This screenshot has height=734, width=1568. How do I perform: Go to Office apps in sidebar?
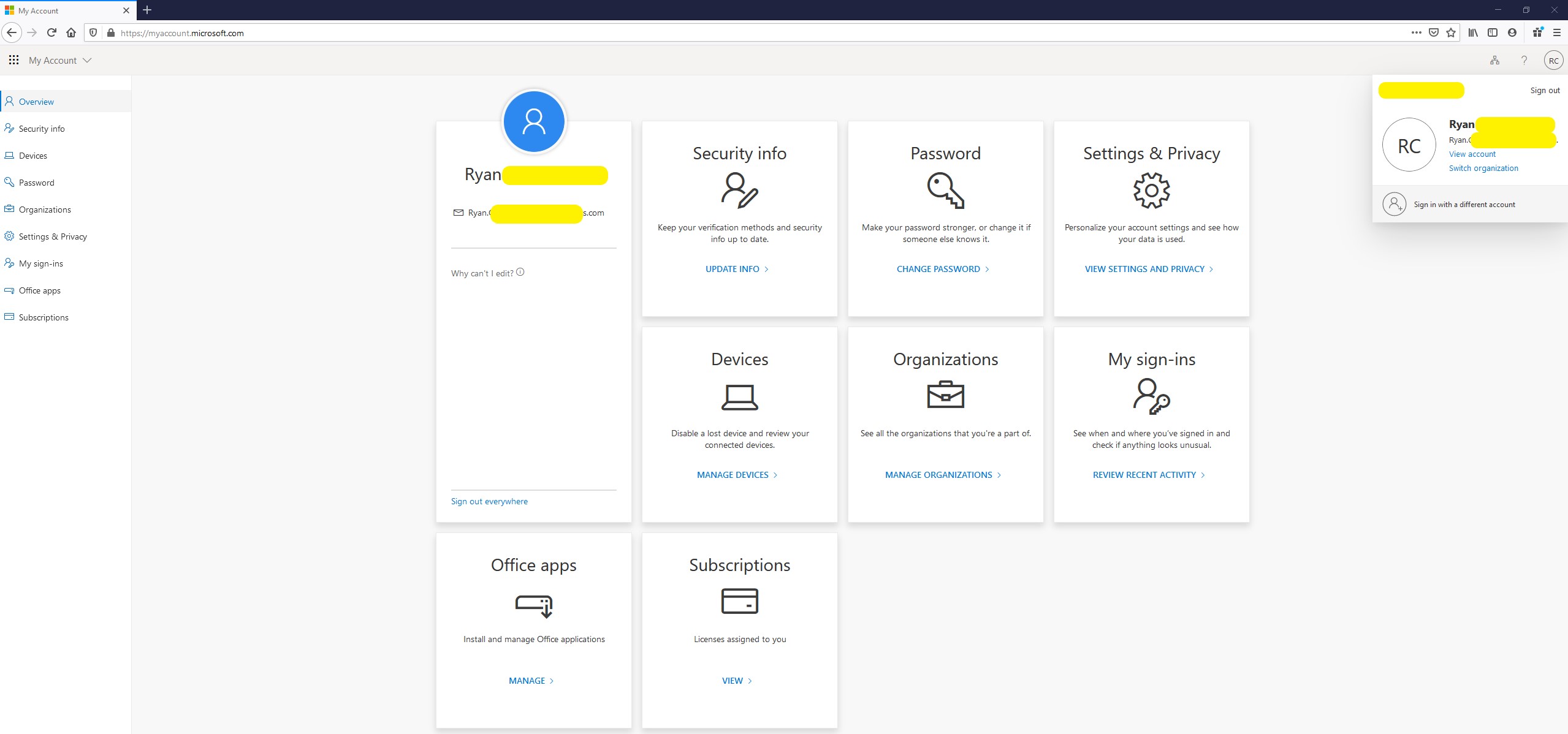coord(39,290)
